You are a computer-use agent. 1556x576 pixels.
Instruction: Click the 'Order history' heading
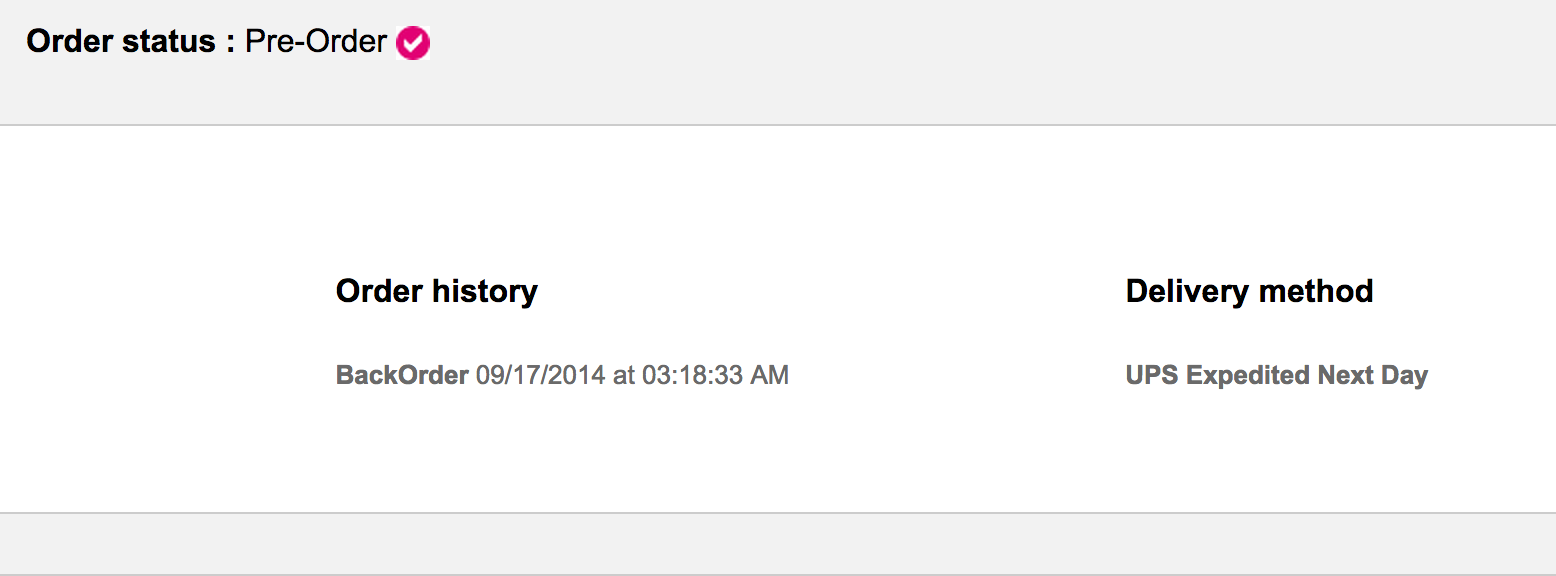[436, 291]
